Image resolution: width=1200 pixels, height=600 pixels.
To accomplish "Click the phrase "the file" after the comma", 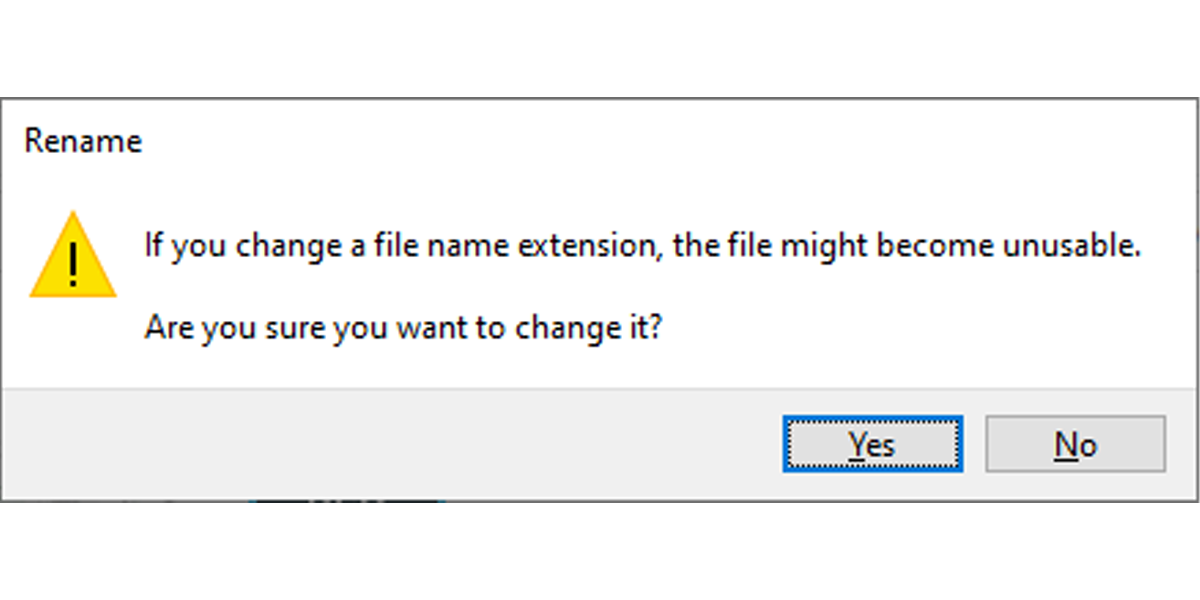I will 710,246.
